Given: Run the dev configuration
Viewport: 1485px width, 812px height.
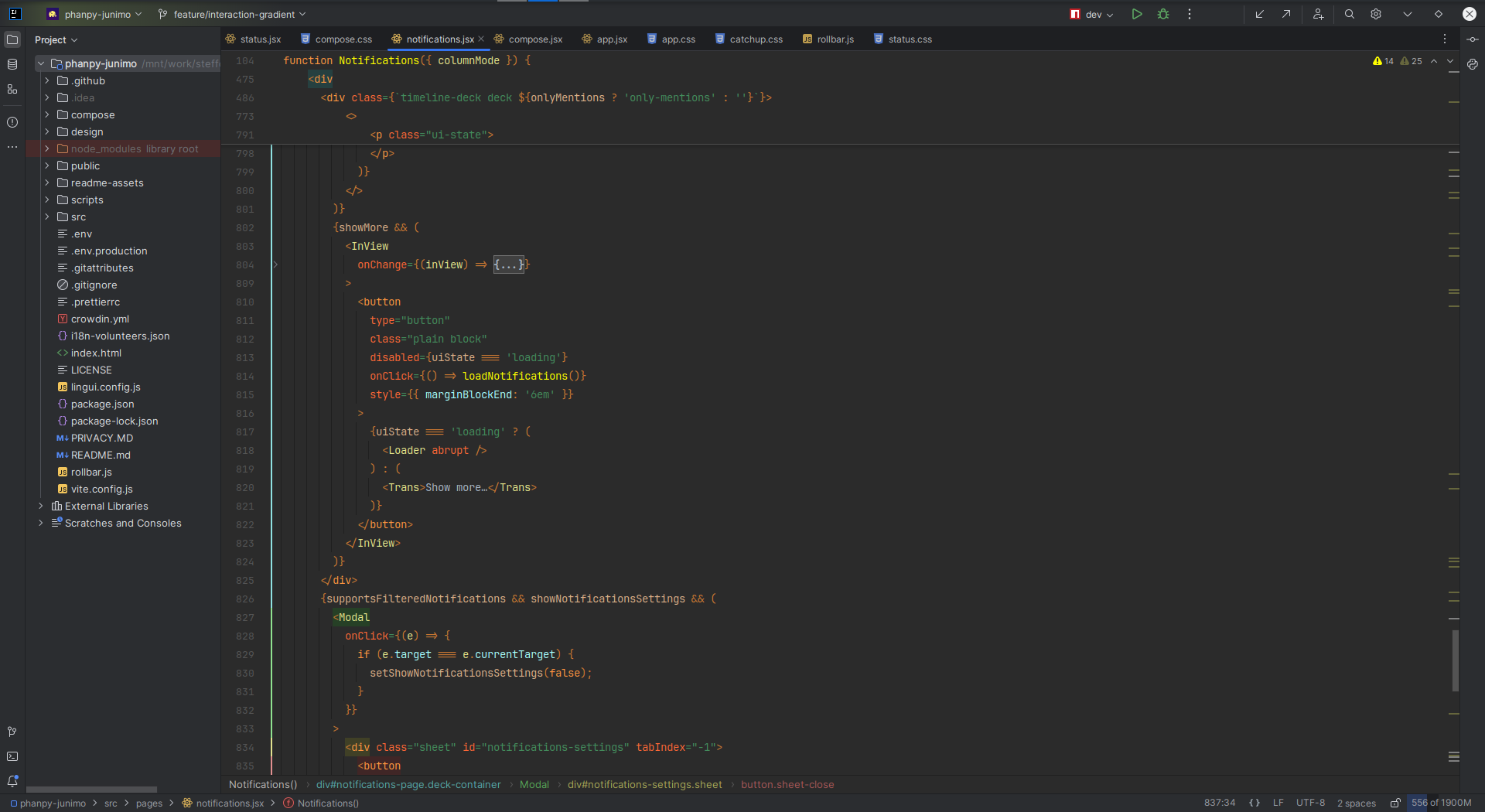Looking at the screenshot, I should pyautogui.click(x=1137, y=14).
